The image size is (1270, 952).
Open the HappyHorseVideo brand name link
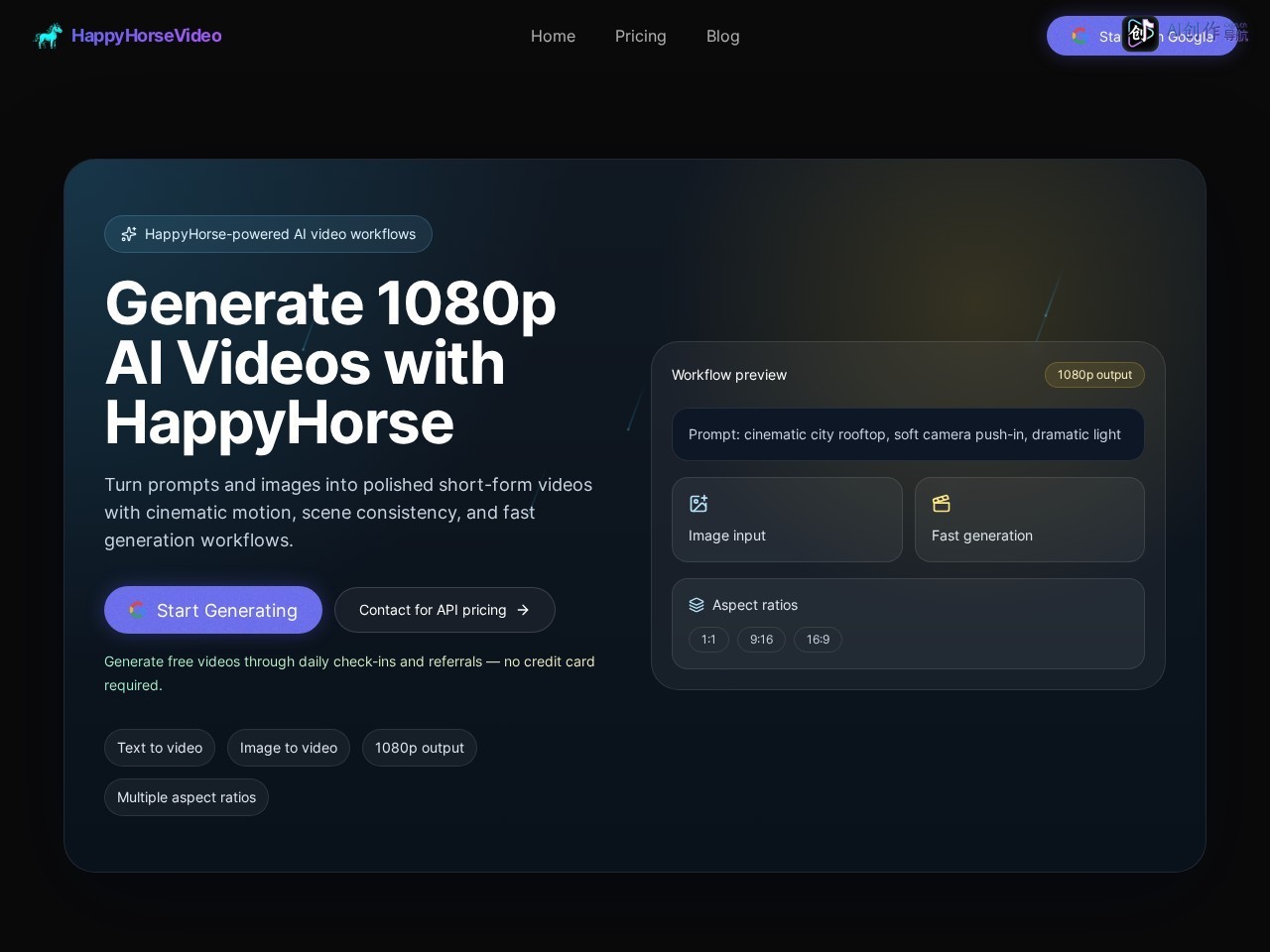(146, 36)
